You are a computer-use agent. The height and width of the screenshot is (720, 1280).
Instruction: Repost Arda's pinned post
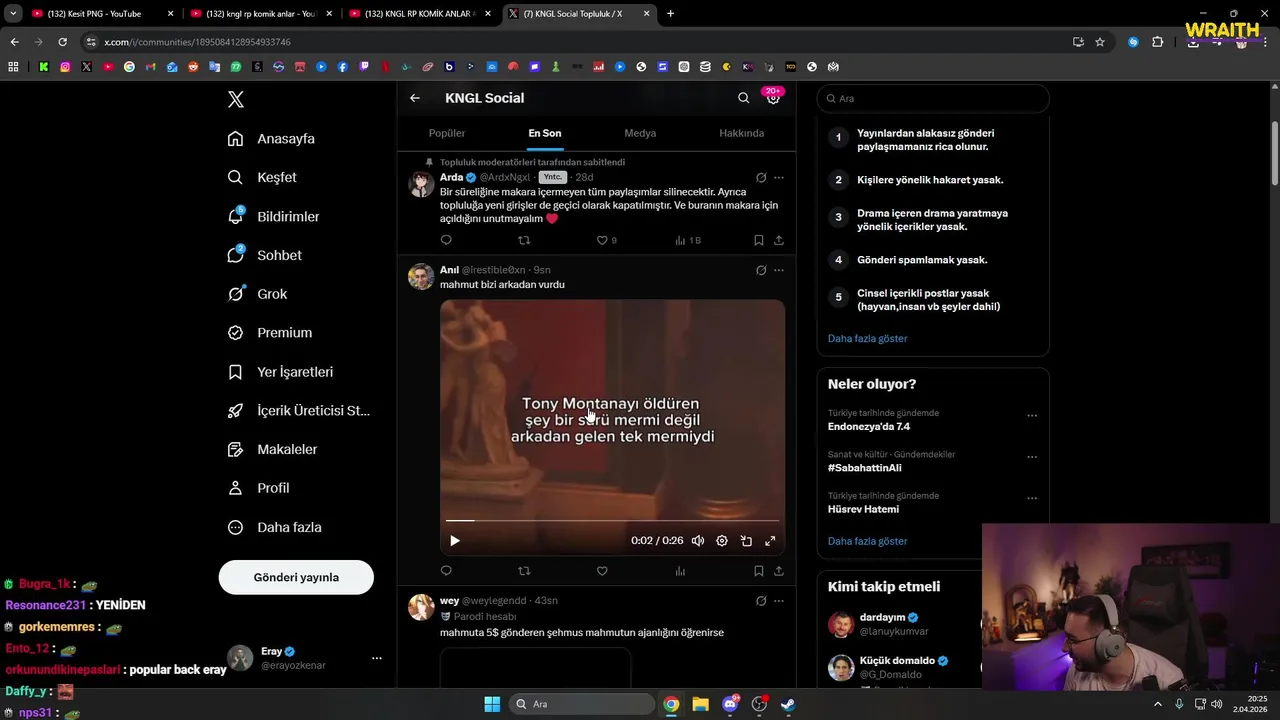[524, 240]
